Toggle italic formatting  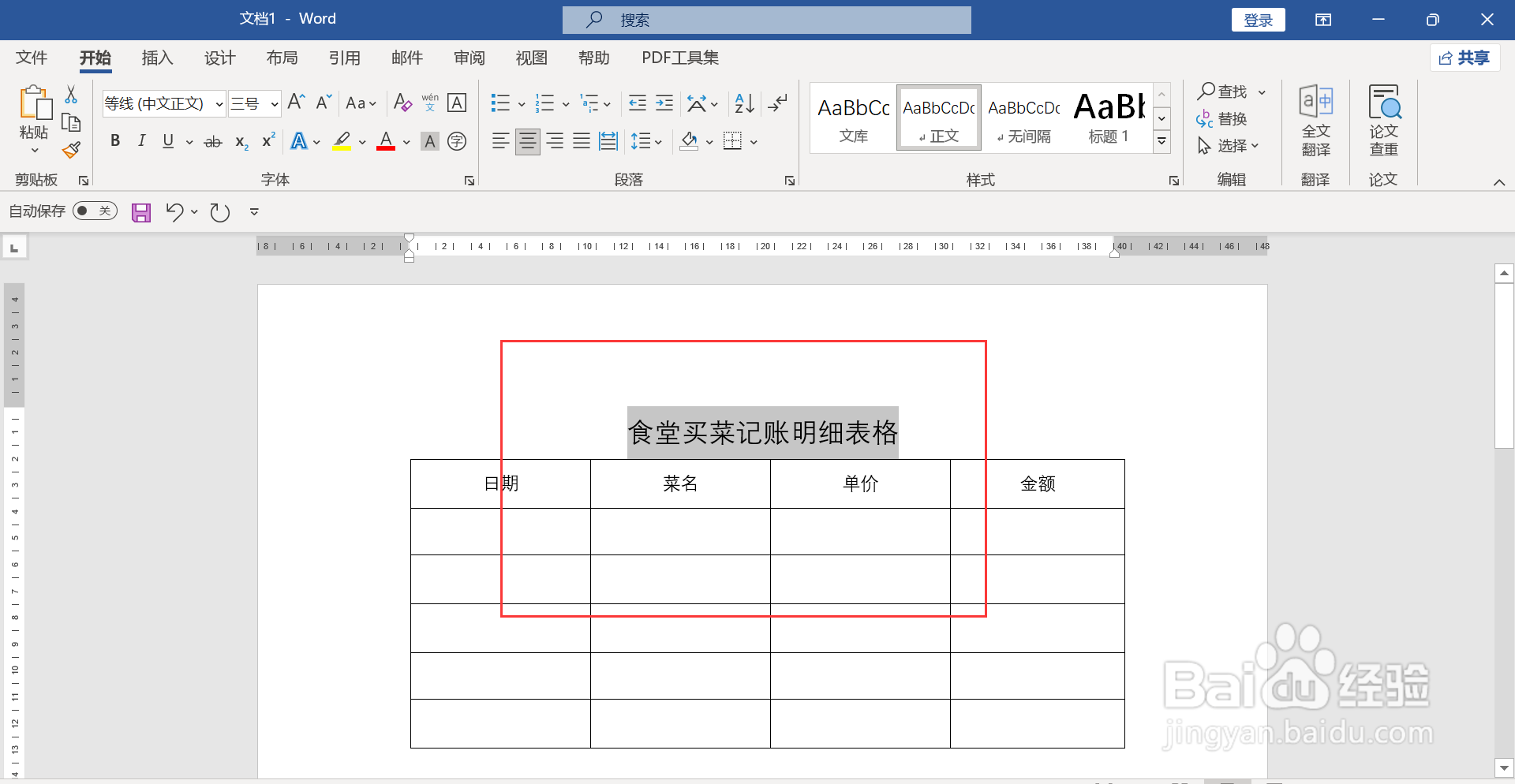(x=141, y=141)
